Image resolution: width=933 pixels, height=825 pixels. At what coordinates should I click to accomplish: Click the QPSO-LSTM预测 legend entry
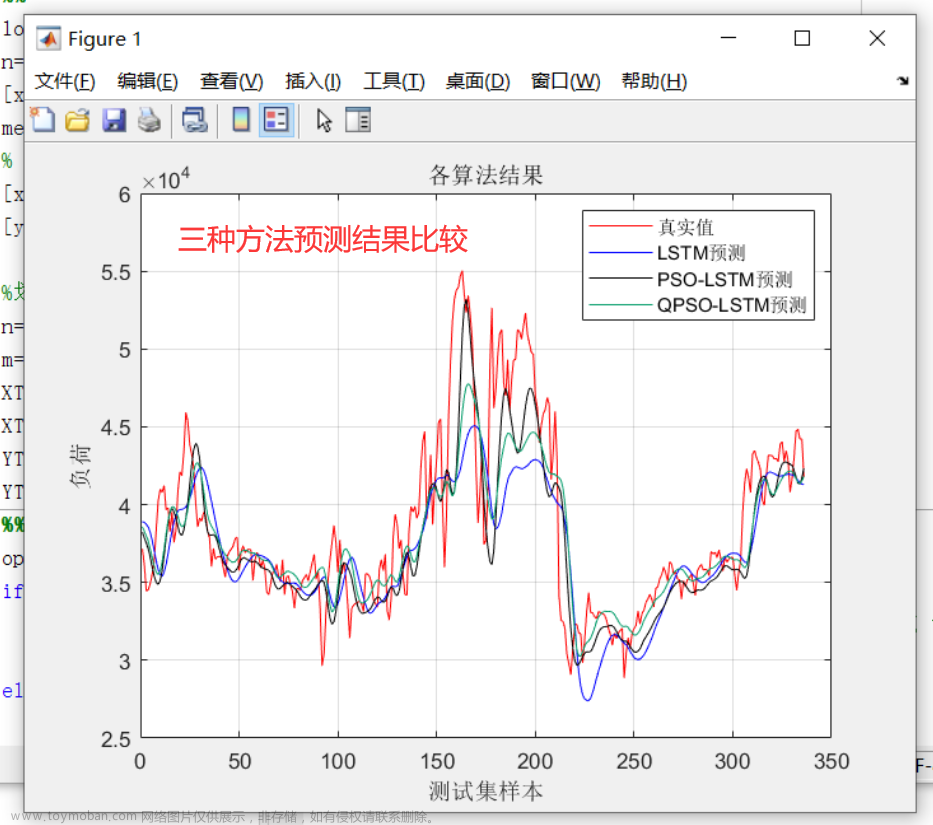coord(731,305)
